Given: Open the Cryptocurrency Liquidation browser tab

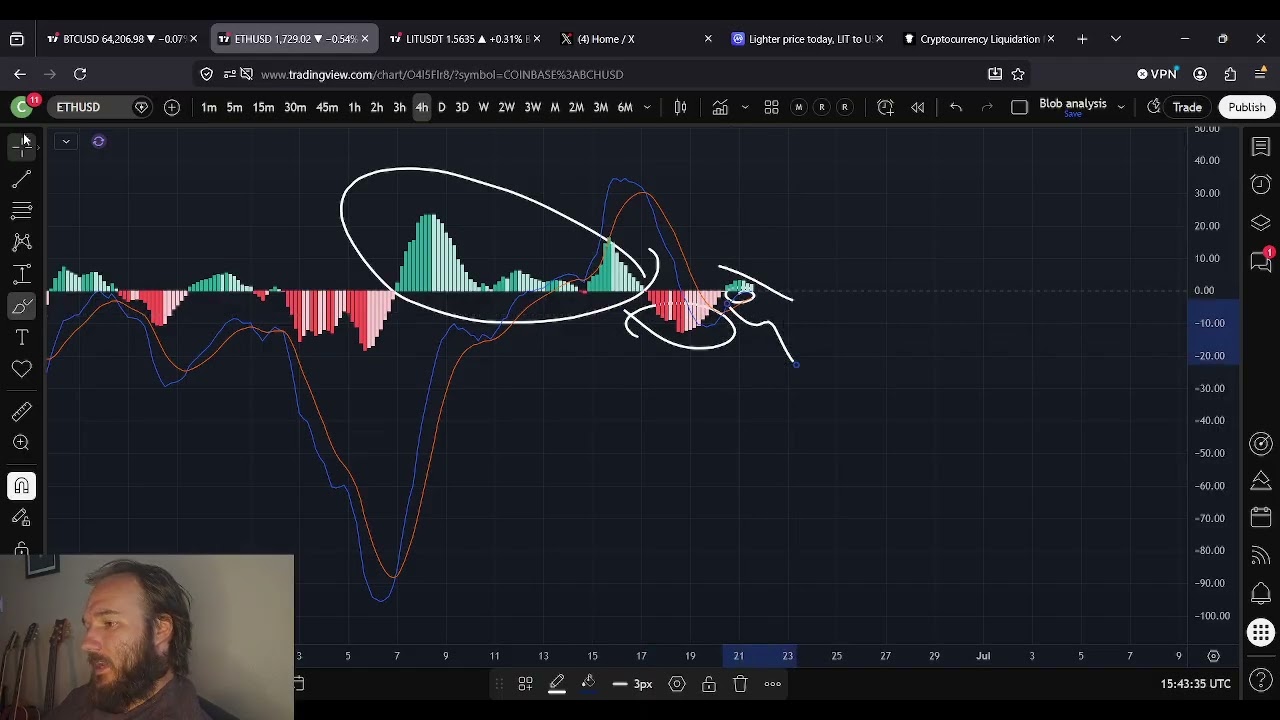Looking at the screenshot, I should 978,39.
